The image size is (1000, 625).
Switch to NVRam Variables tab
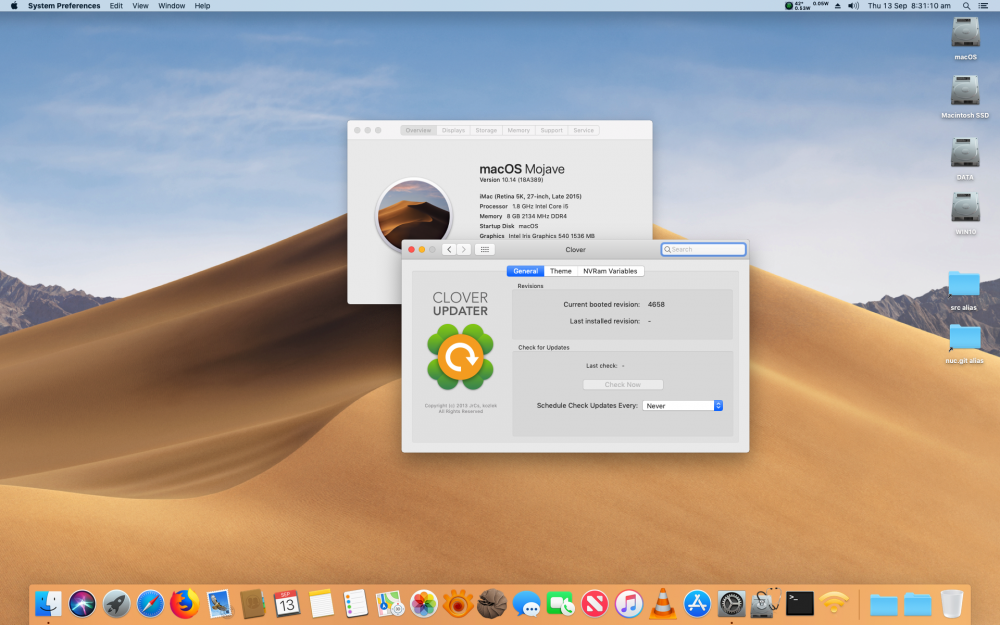[610, 271]
